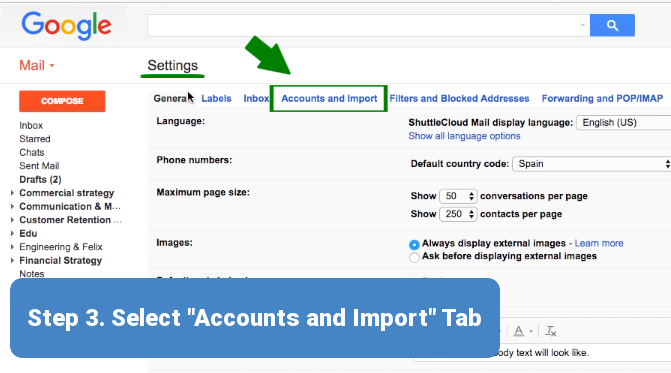Click the Google logo
671x373 pixels.
point(66,26)
